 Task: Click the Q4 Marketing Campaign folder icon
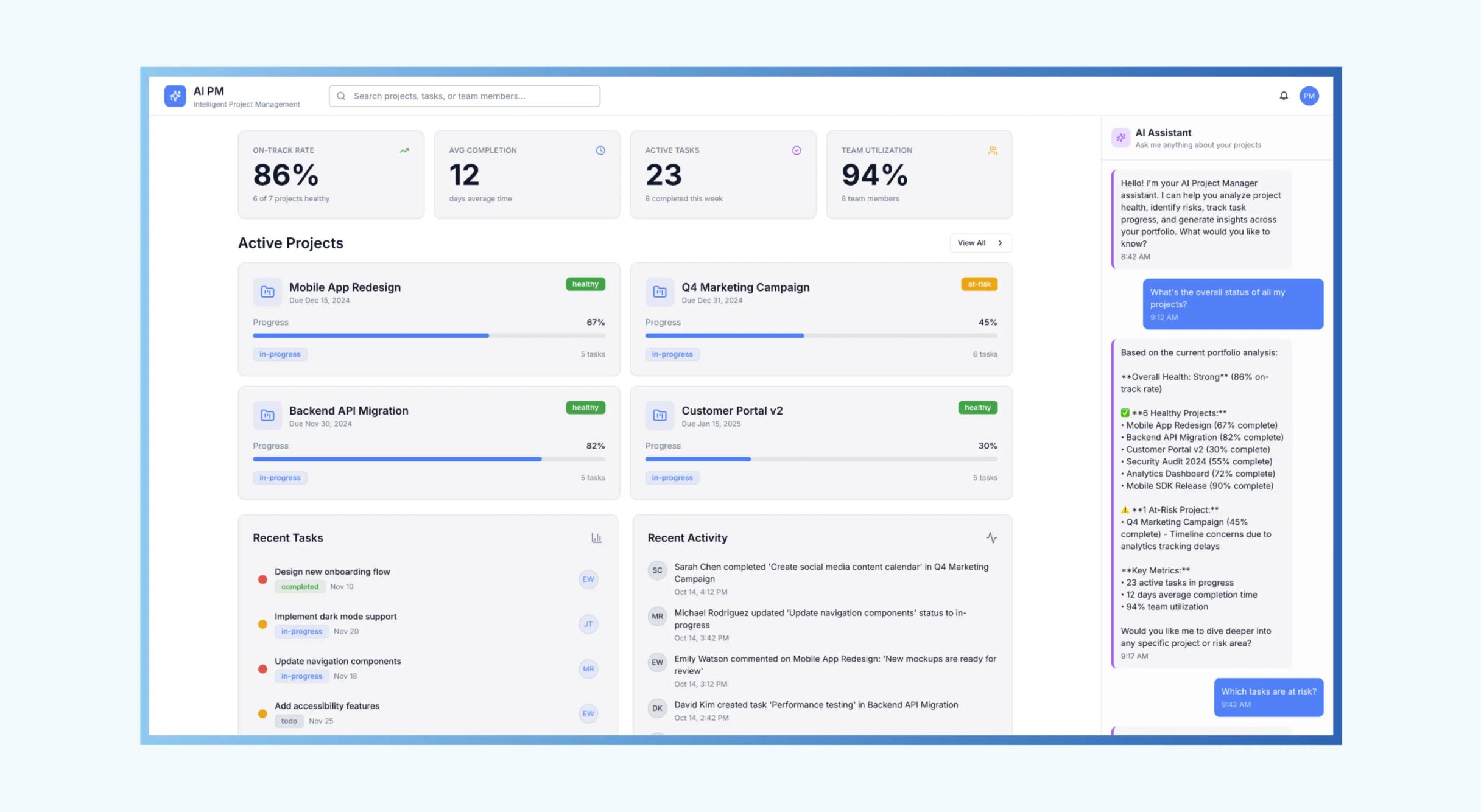tap(660, 292)
